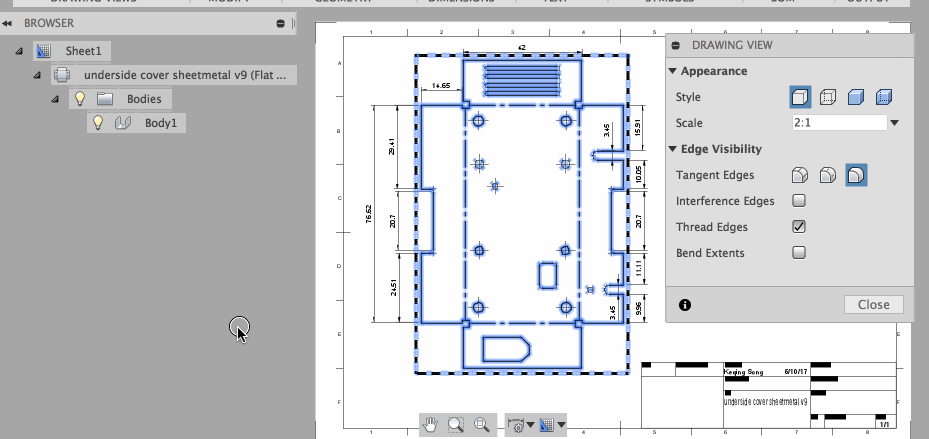
Task: Close the Drawing View dialog
Action: [x=873, y=305]
